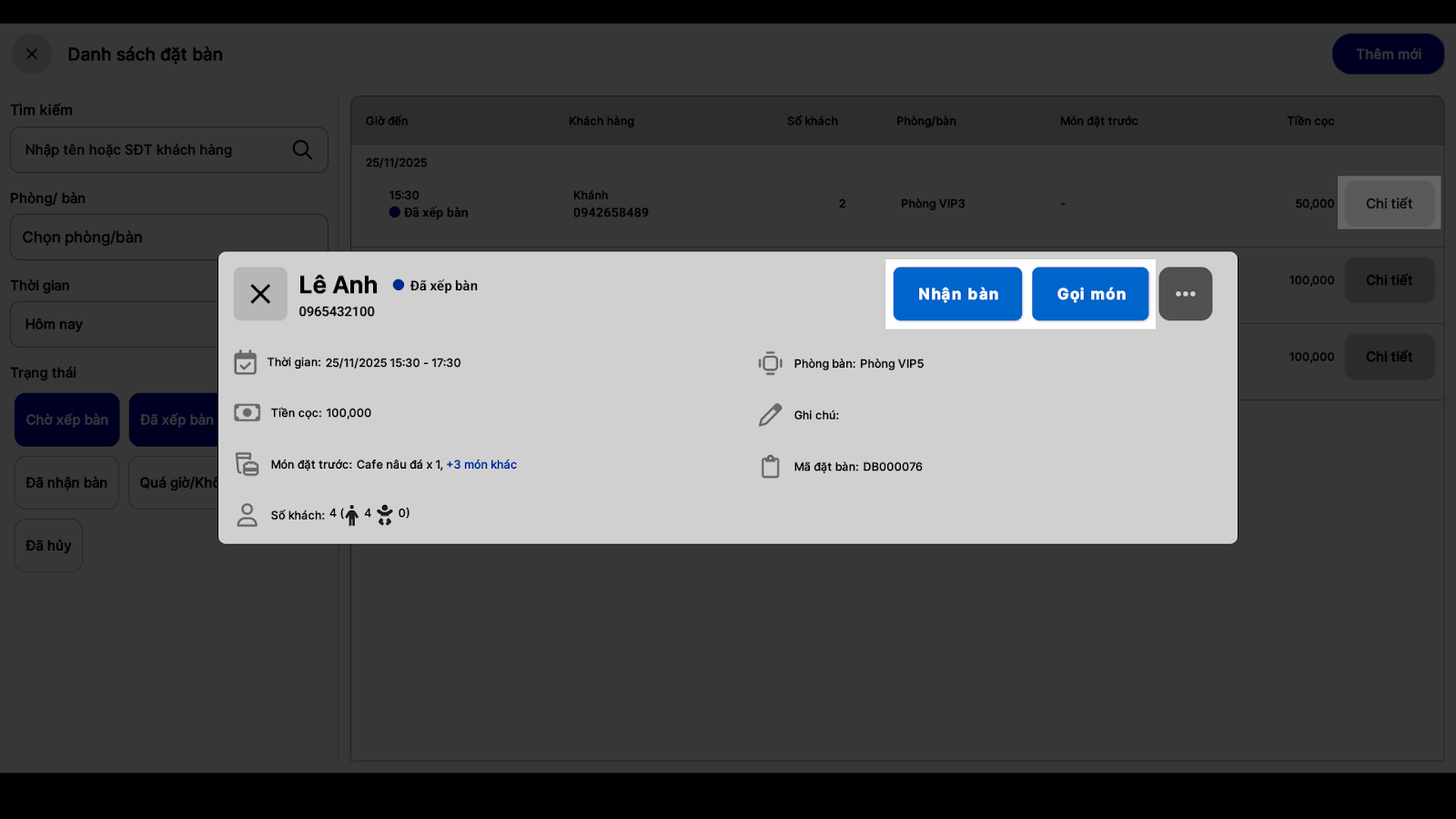
Task: Click the calendar time icon
Action: point(246,362)
